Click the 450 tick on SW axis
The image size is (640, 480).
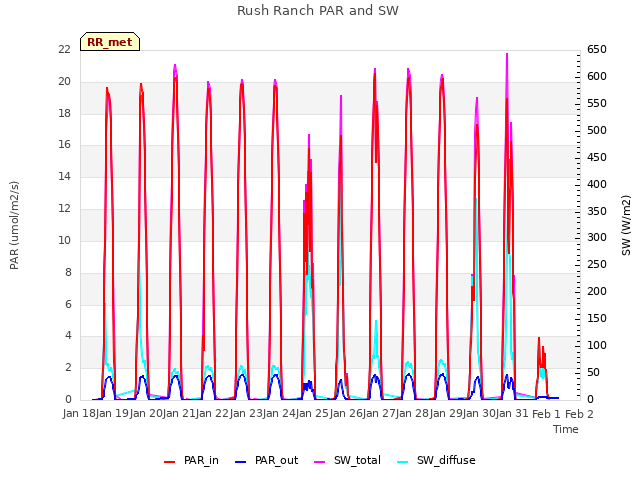click(x=597, y=158)
